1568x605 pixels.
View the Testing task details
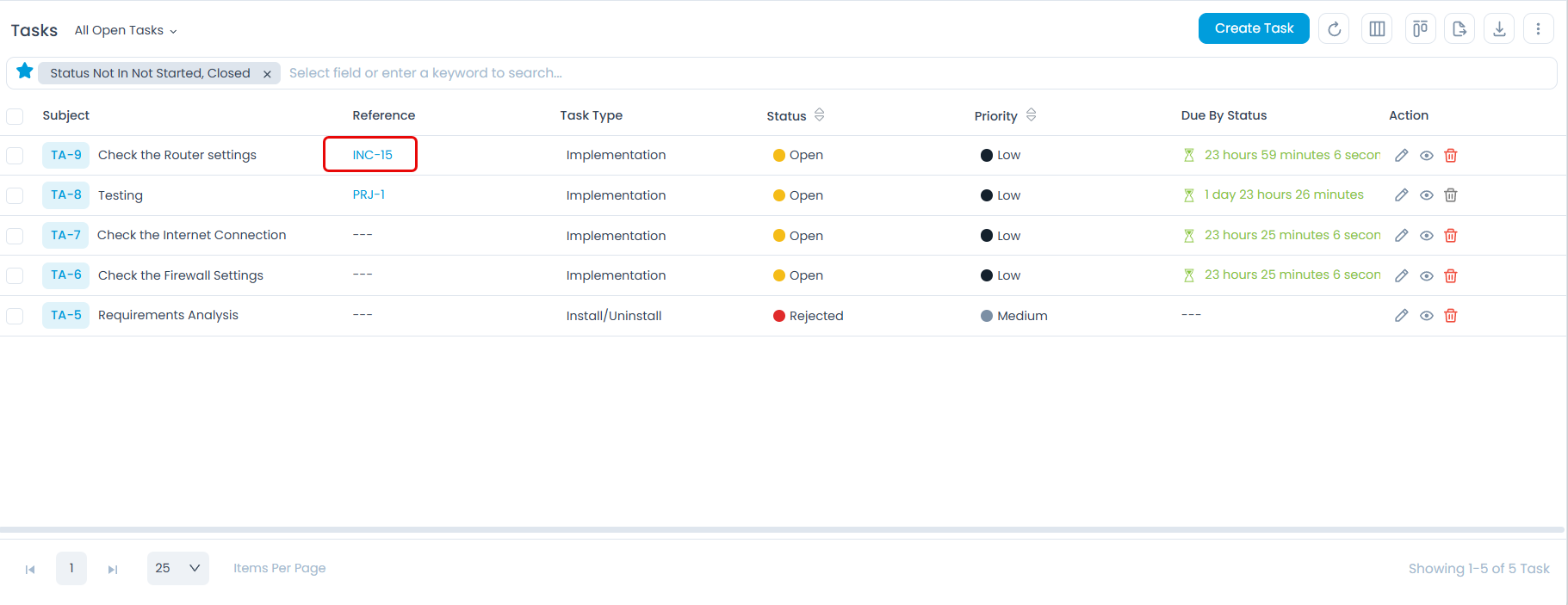coord(1427,195)
